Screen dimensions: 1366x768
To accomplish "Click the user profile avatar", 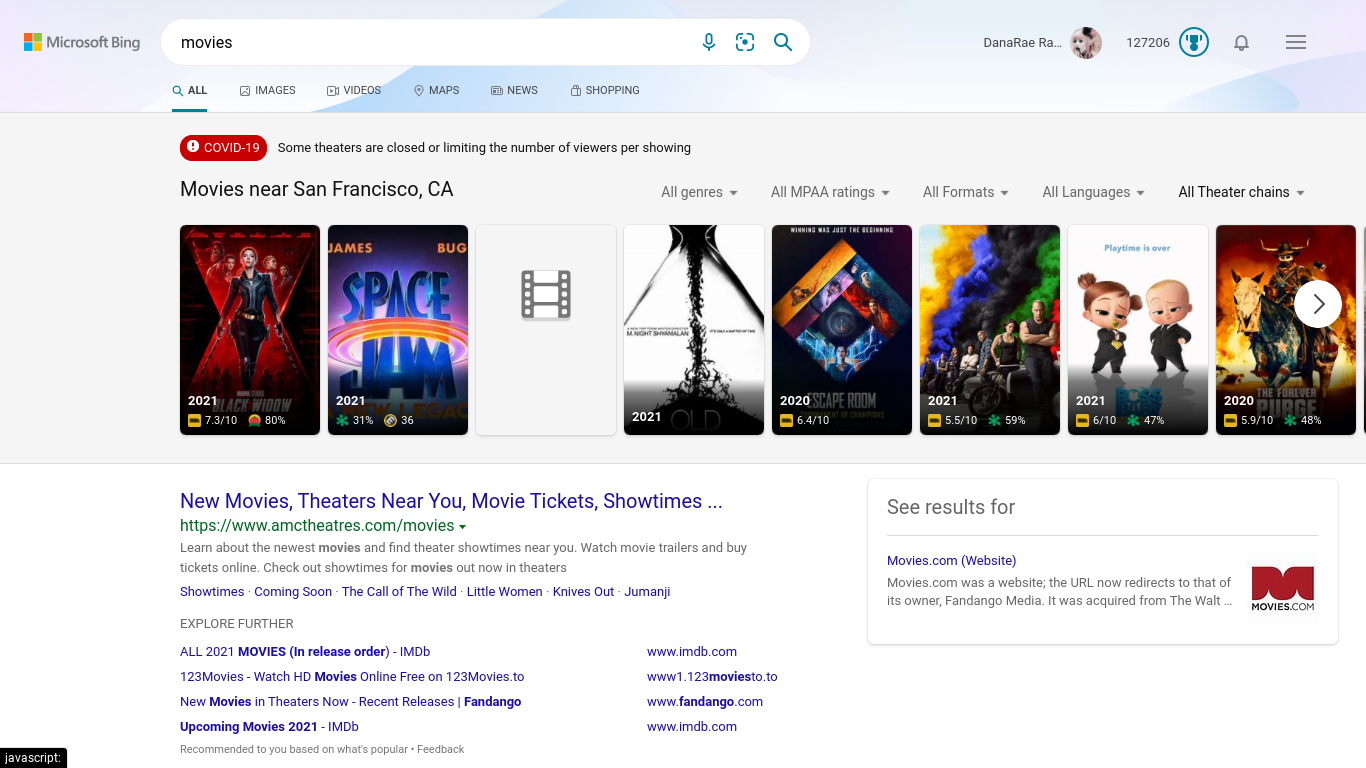I will coord(1086,43).
